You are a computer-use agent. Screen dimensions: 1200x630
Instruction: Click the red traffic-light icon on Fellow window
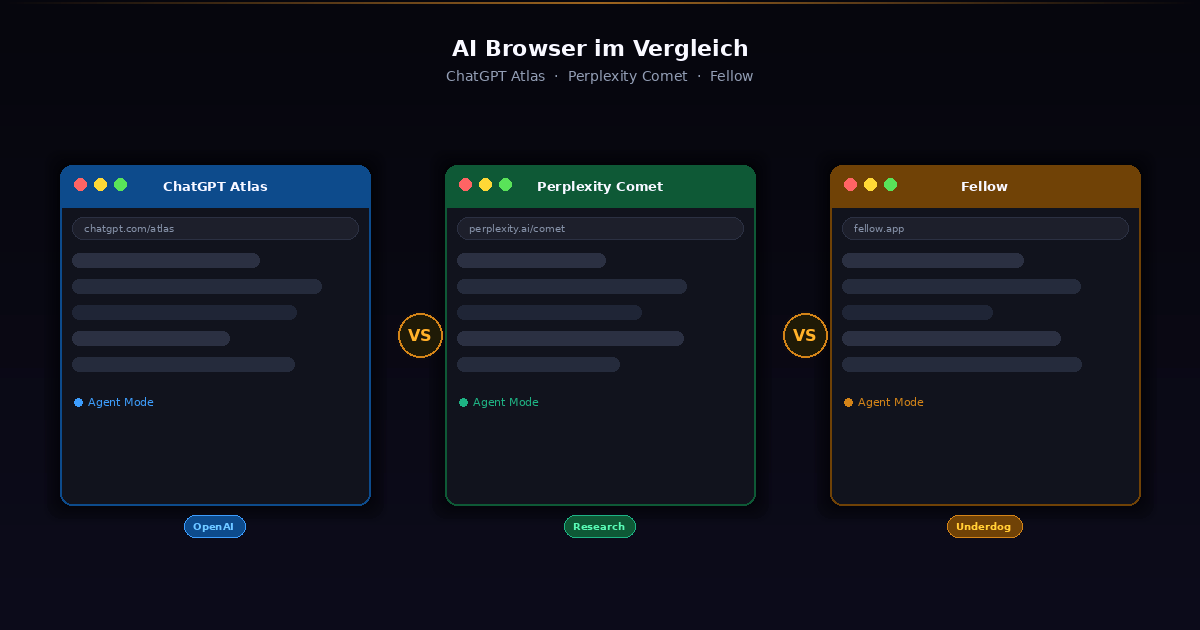850,184
